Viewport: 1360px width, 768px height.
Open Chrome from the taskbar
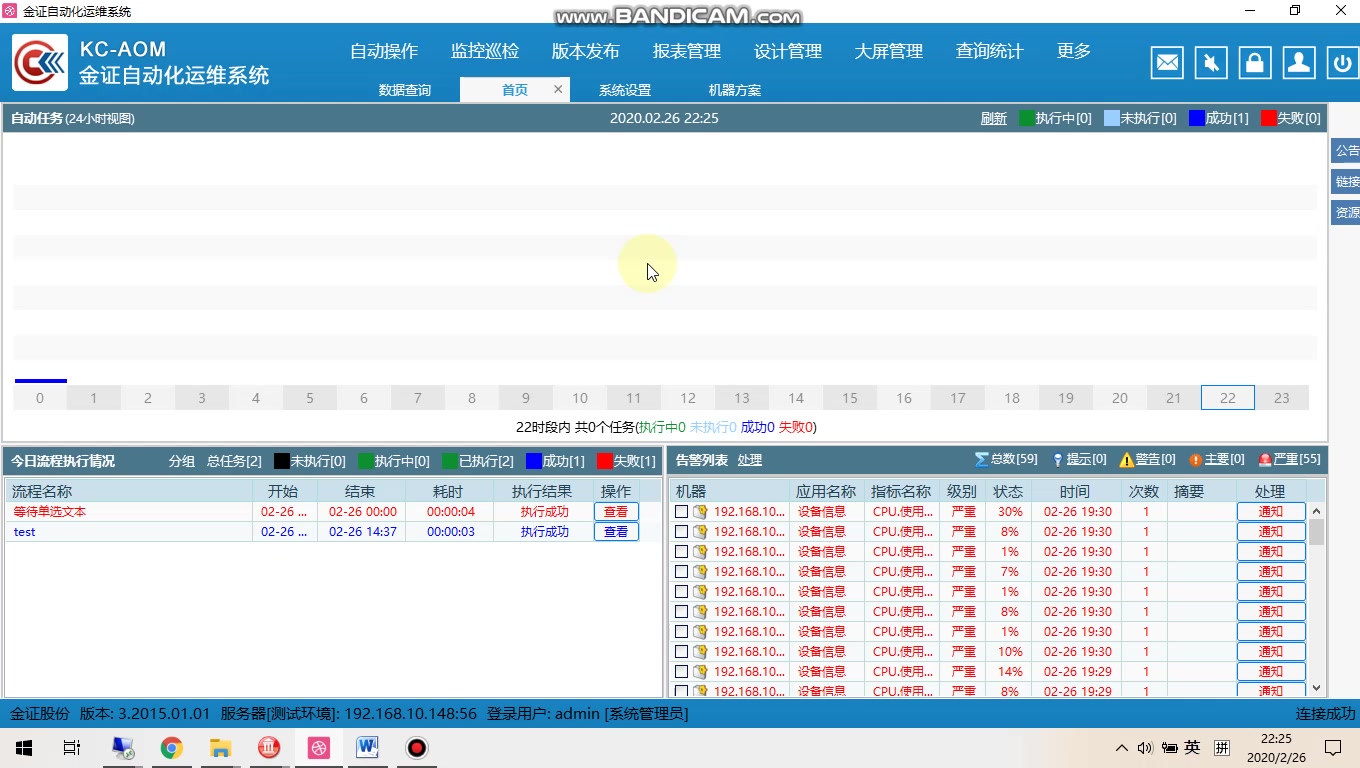(170, 747)
